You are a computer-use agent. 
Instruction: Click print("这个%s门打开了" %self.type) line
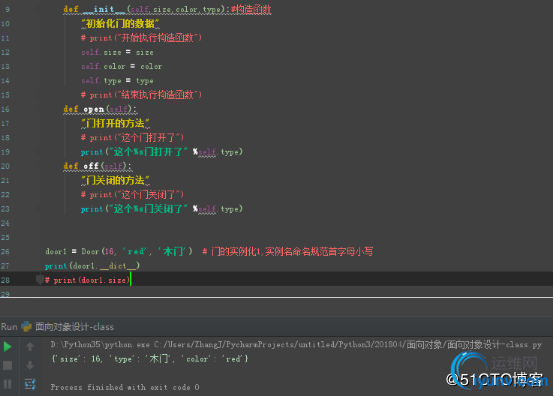point(161,152)
